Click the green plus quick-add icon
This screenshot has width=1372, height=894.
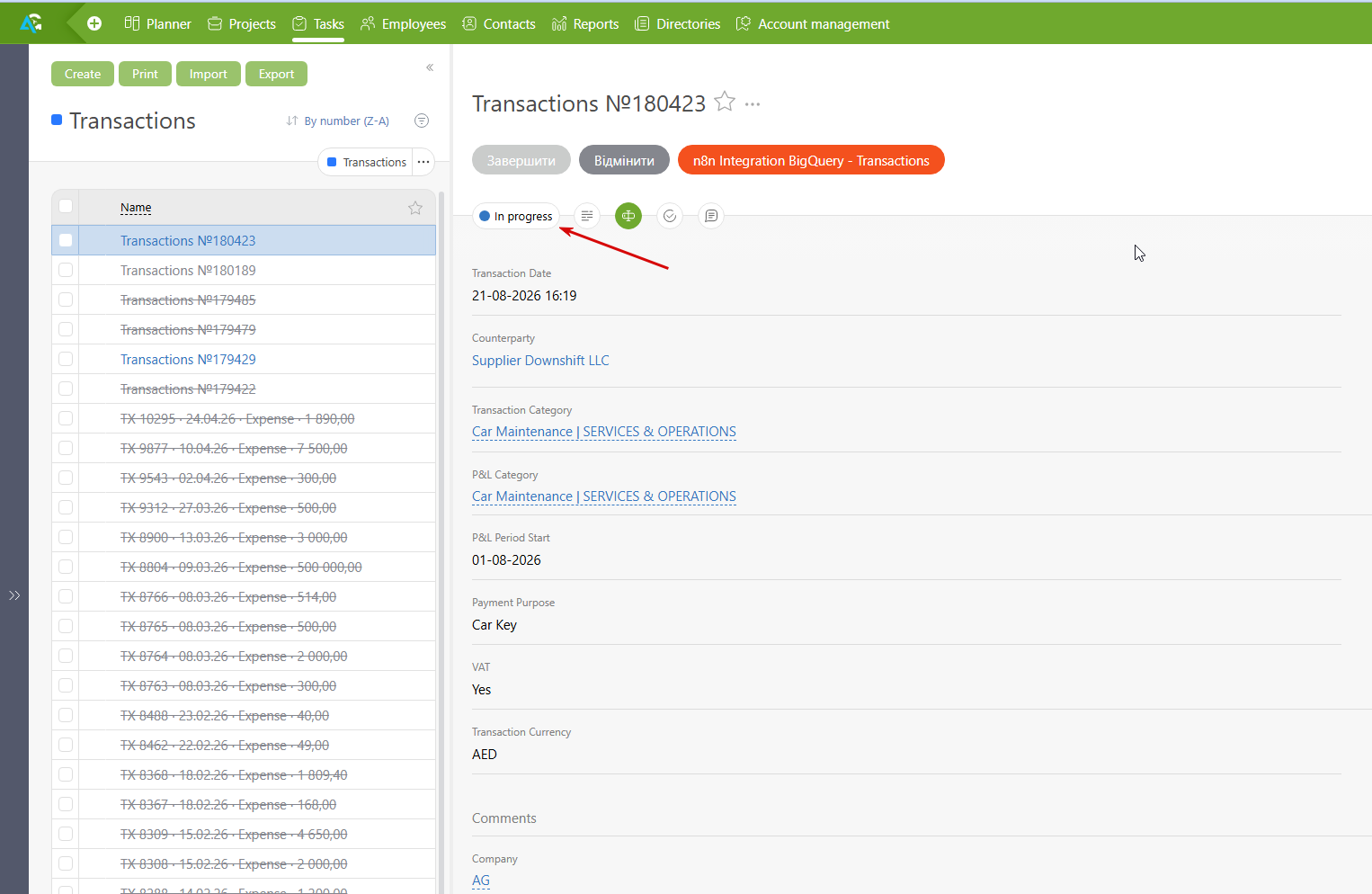point(94,23)
